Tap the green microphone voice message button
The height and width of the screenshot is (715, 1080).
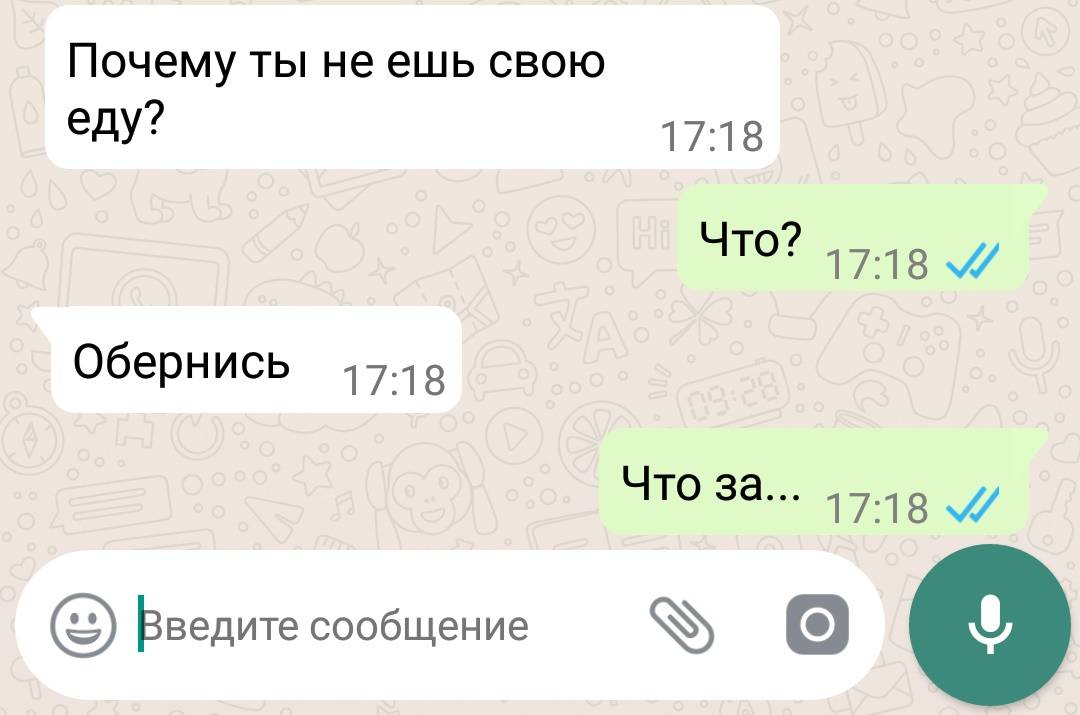point(989,625)
